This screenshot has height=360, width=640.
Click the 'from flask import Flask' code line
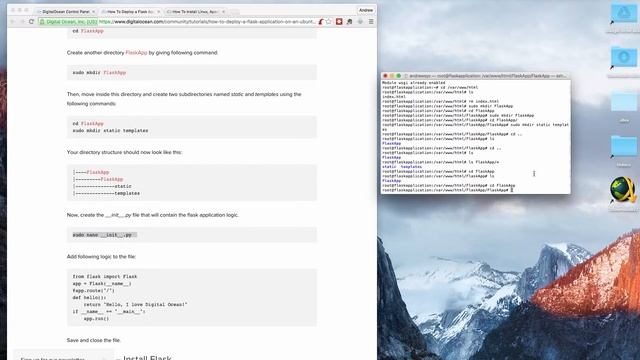click(105, 277)
